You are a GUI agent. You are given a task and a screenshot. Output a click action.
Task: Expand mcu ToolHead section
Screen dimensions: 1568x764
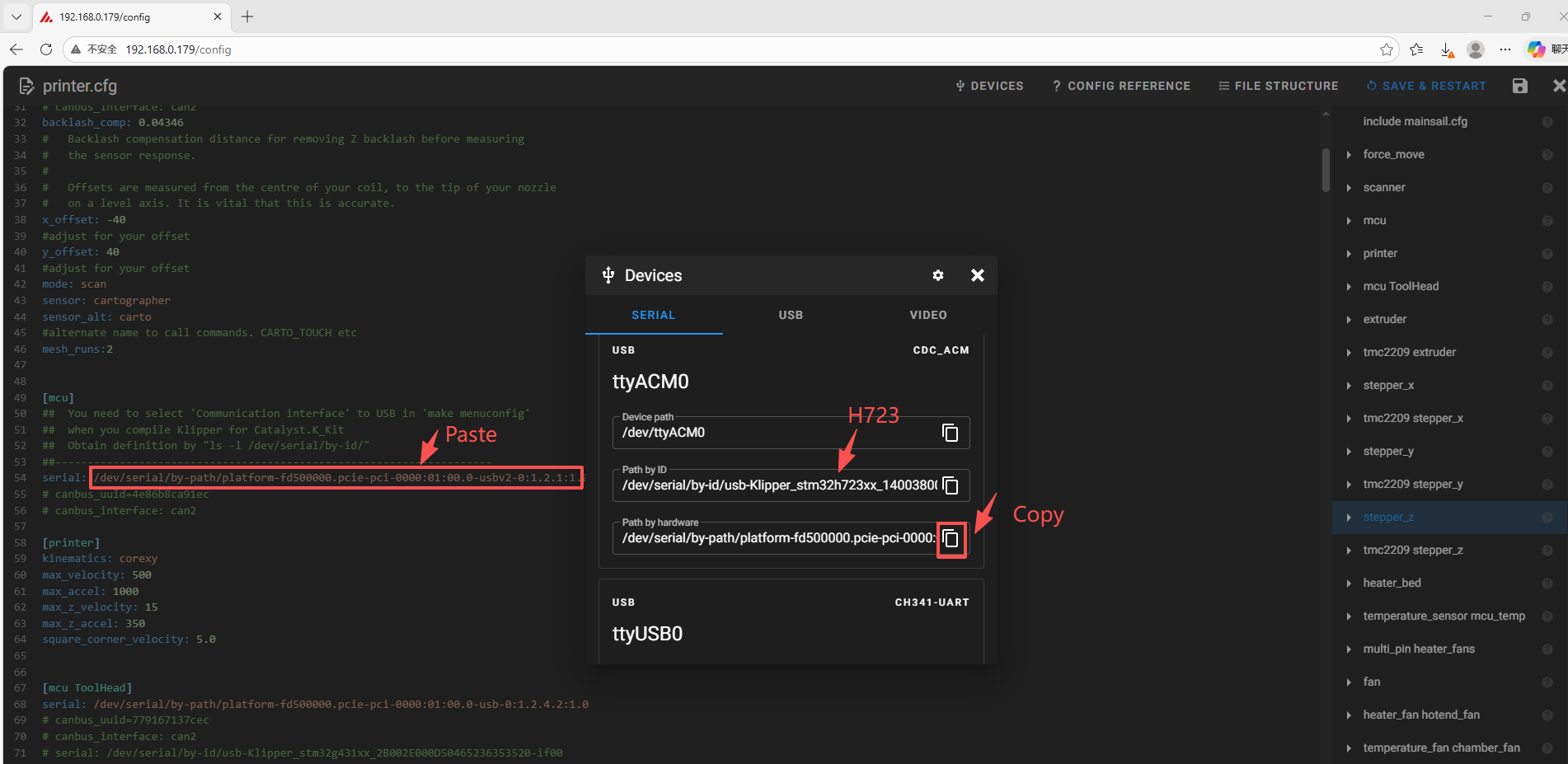(x=1349, y=287)
